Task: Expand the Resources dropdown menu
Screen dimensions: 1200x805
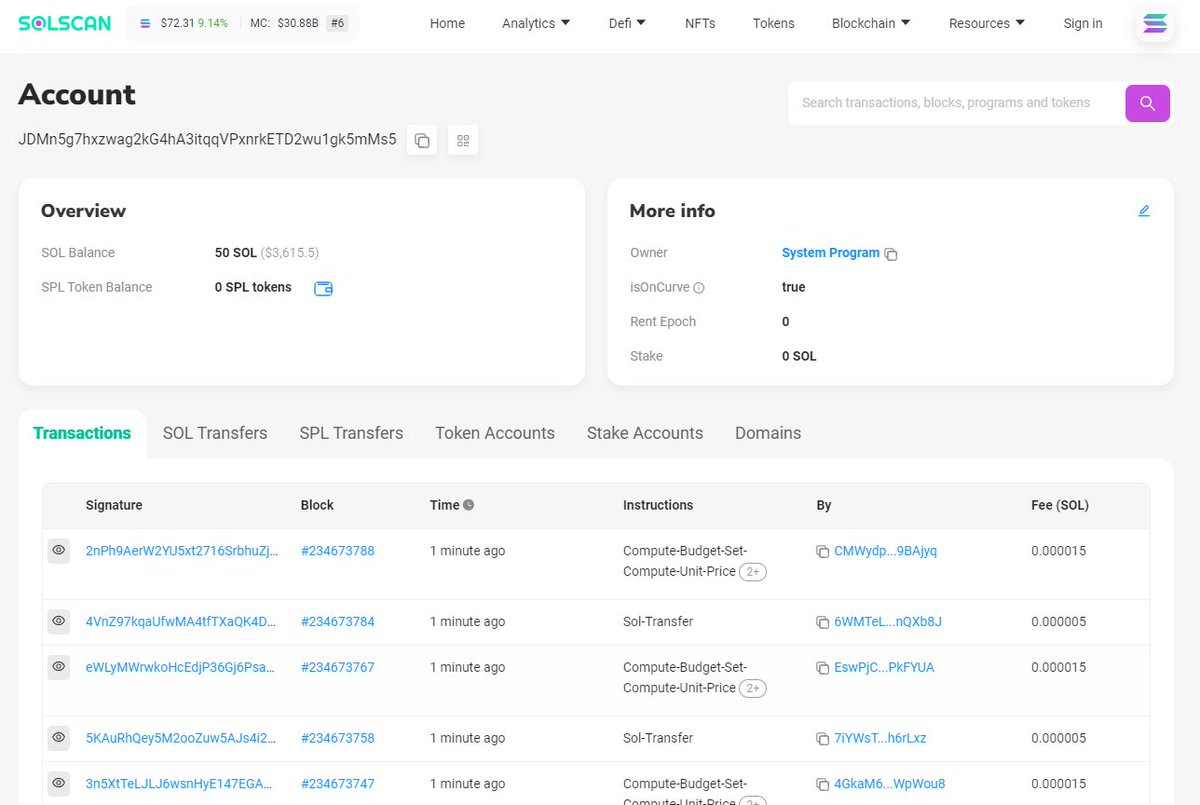Action: coord(987,23)
